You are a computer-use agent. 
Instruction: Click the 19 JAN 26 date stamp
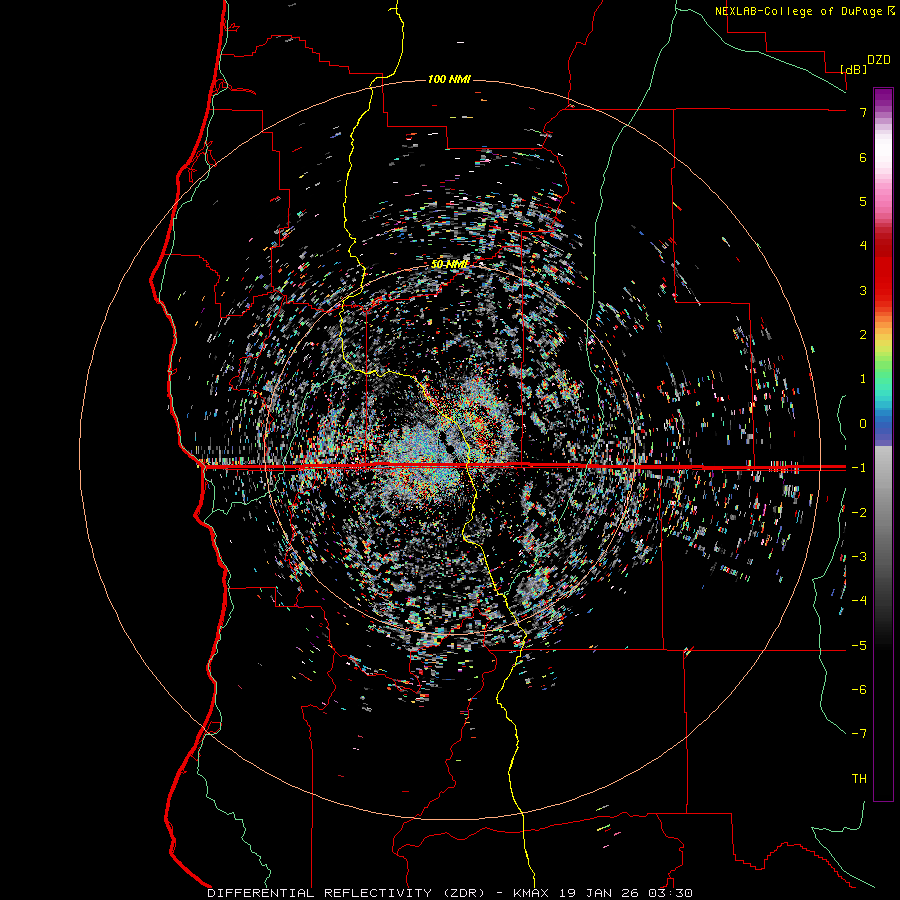coord(598,893)
